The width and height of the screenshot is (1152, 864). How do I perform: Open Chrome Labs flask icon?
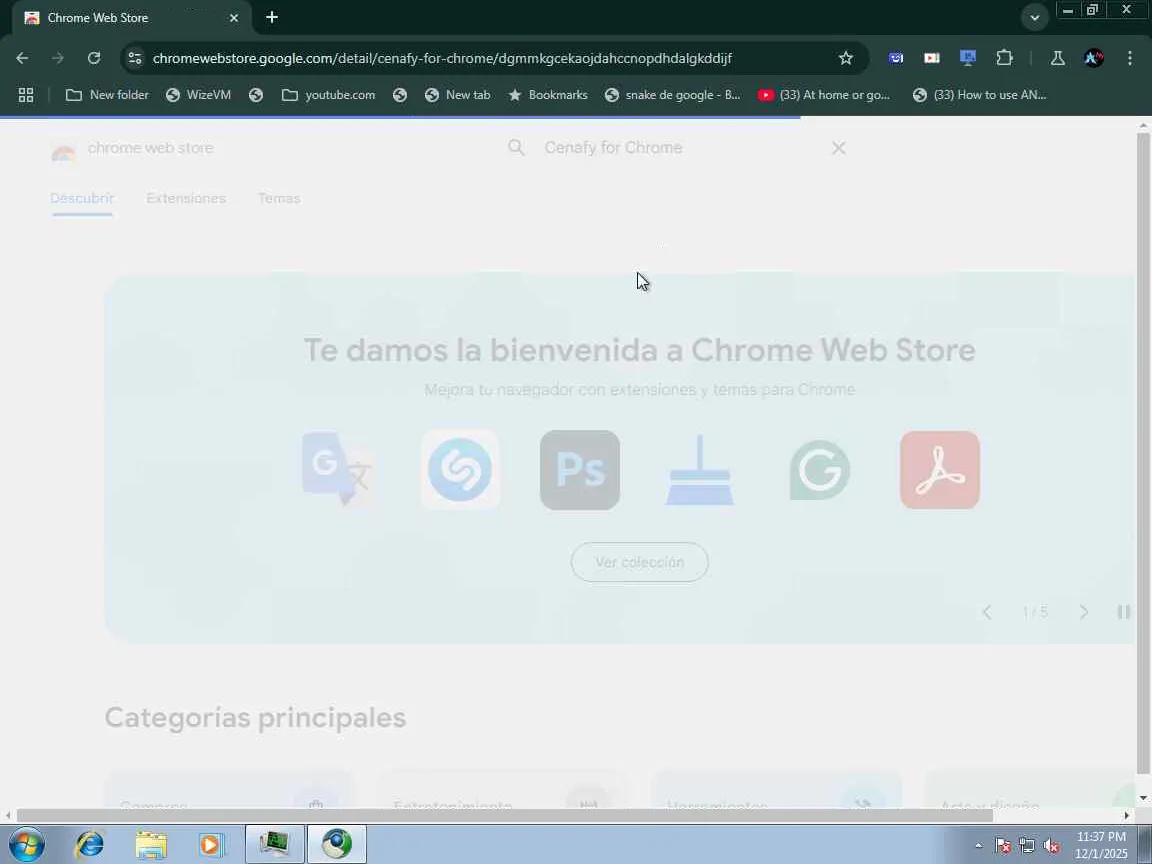click(x=1057, y=58)
